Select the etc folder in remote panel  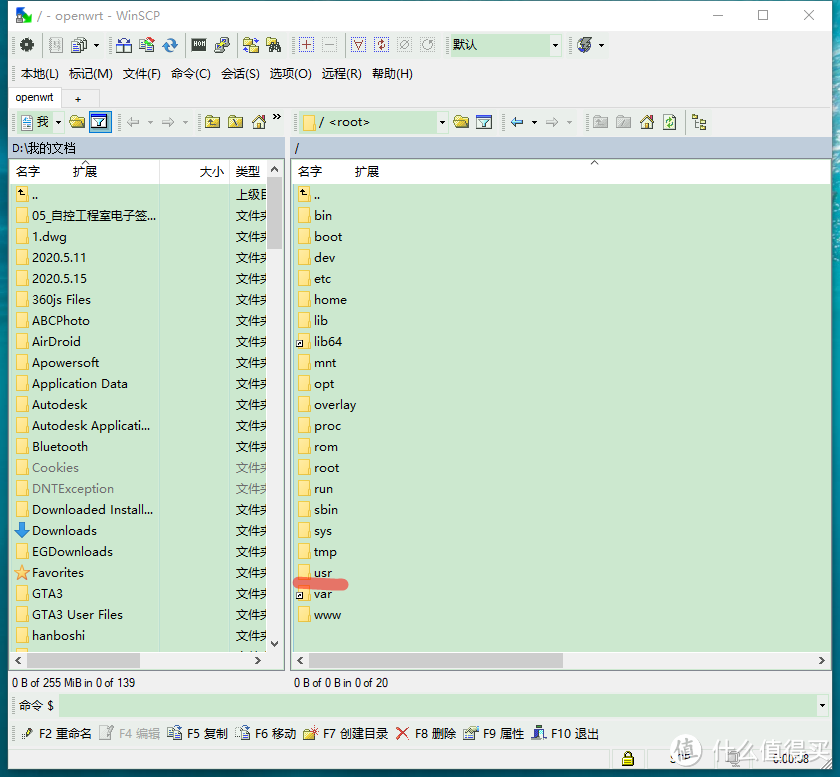[x=322, y=279]
